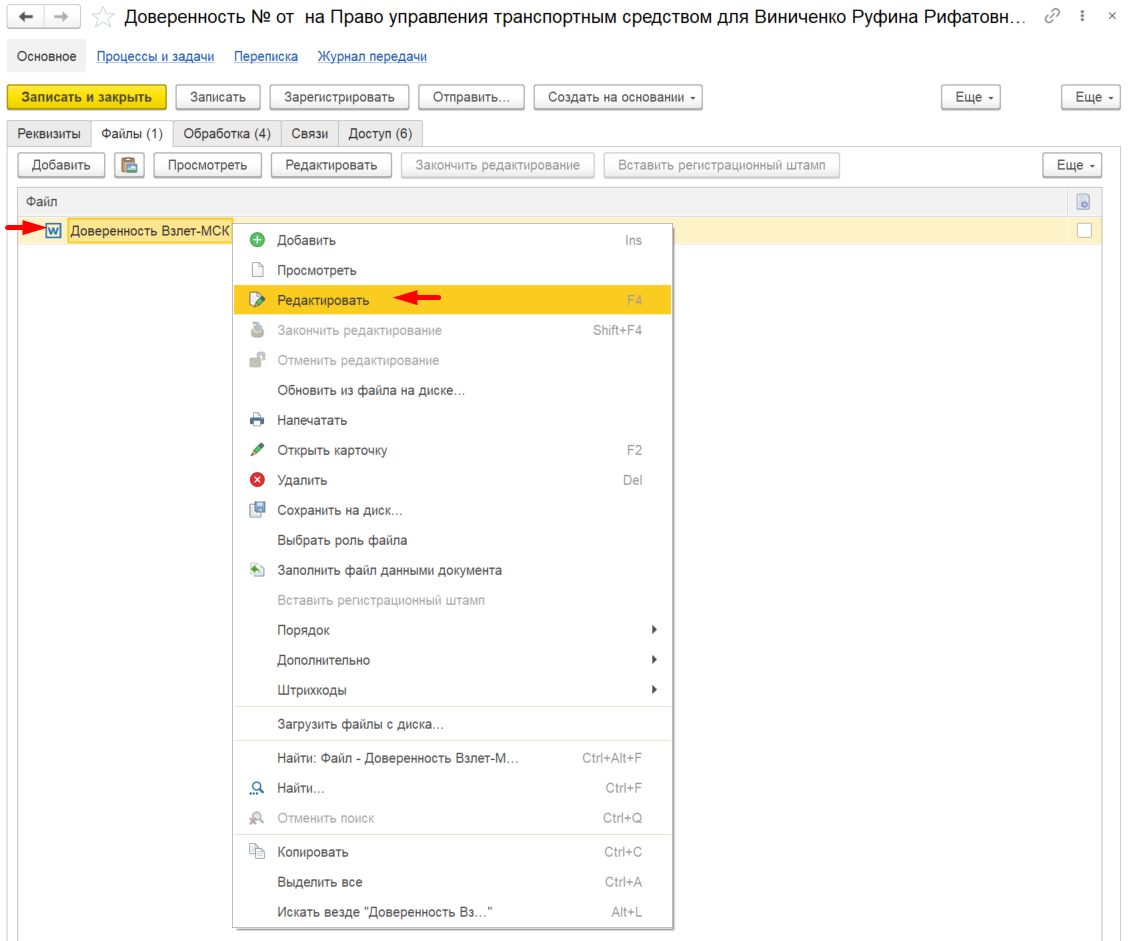
Task: Click the magnifier icon next to Найти...
Action: pyautogui.click(x=257, y=788)
